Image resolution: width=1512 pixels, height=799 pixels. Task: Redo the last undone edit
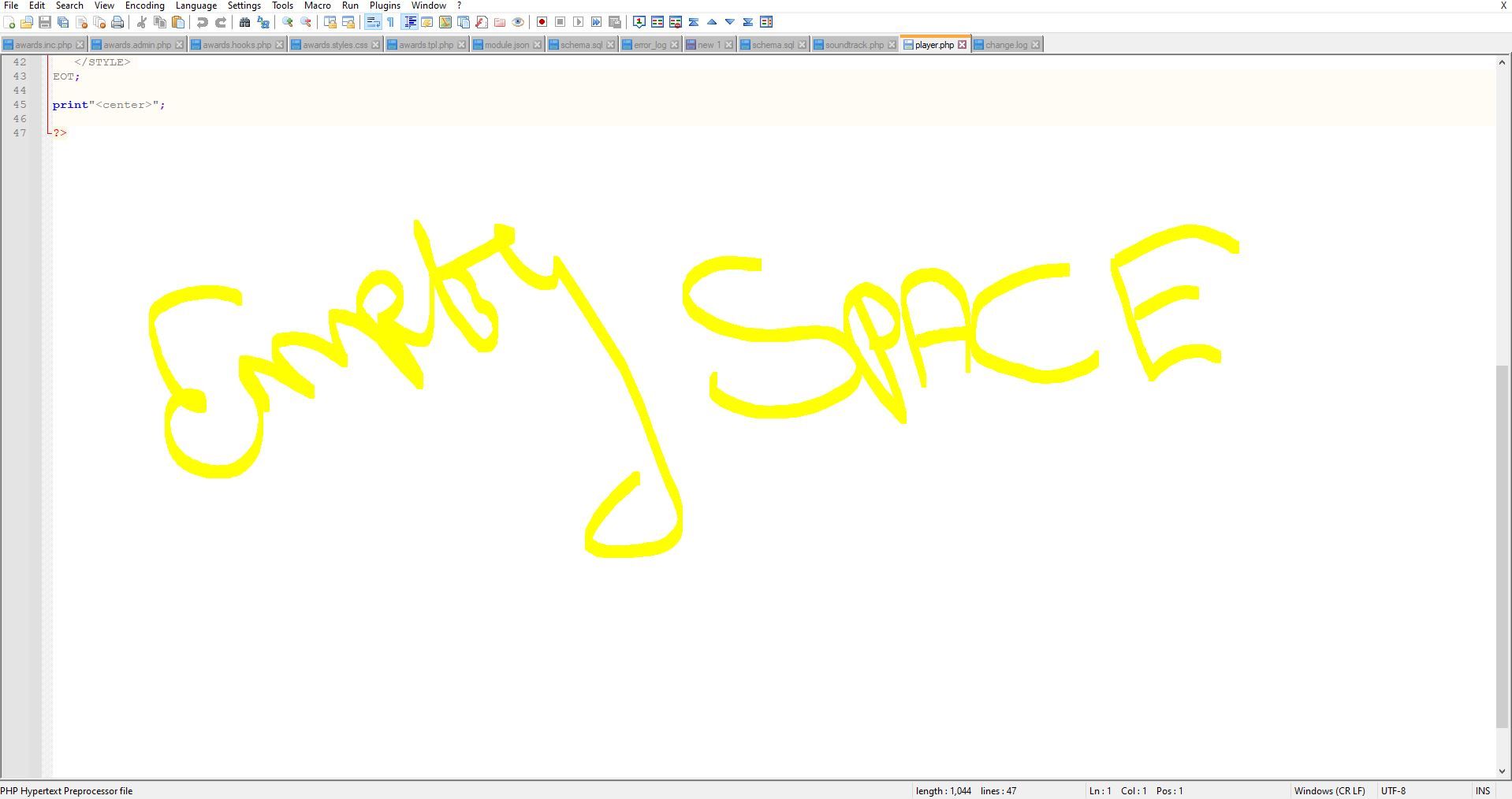tap(221, 22)
